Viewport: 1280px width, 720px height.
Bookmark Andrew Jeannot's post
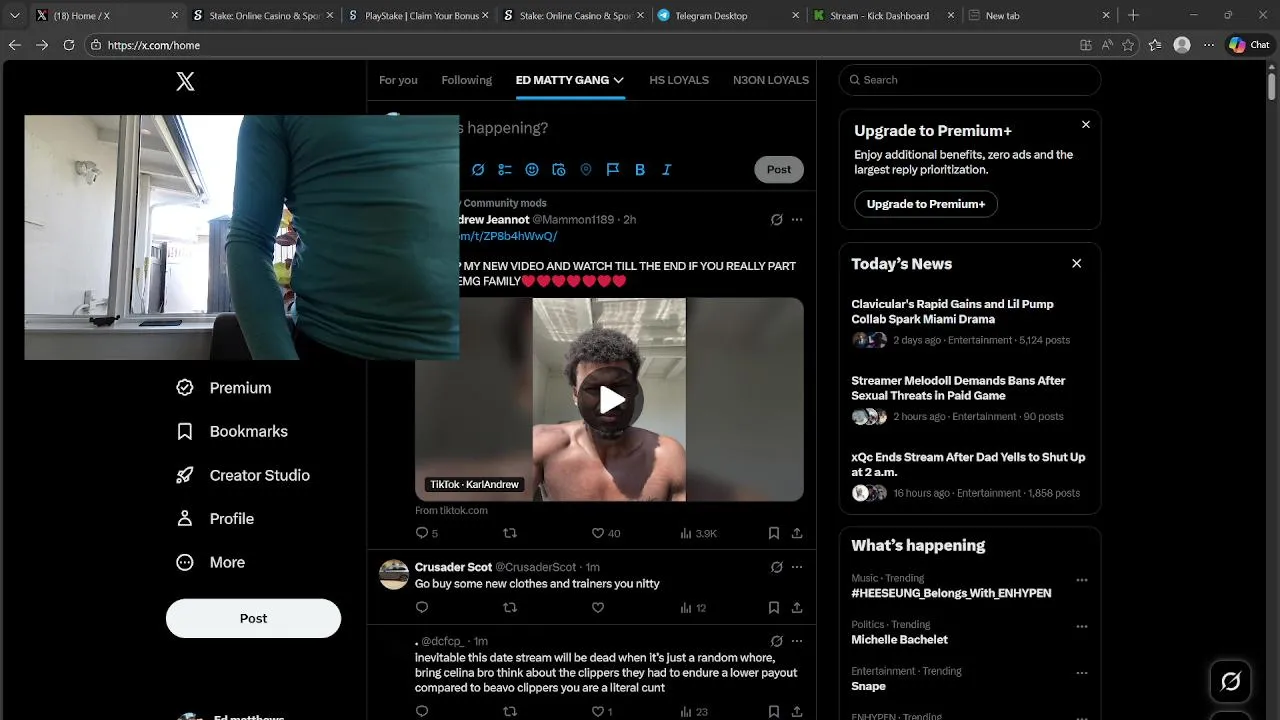click(774, 534)
